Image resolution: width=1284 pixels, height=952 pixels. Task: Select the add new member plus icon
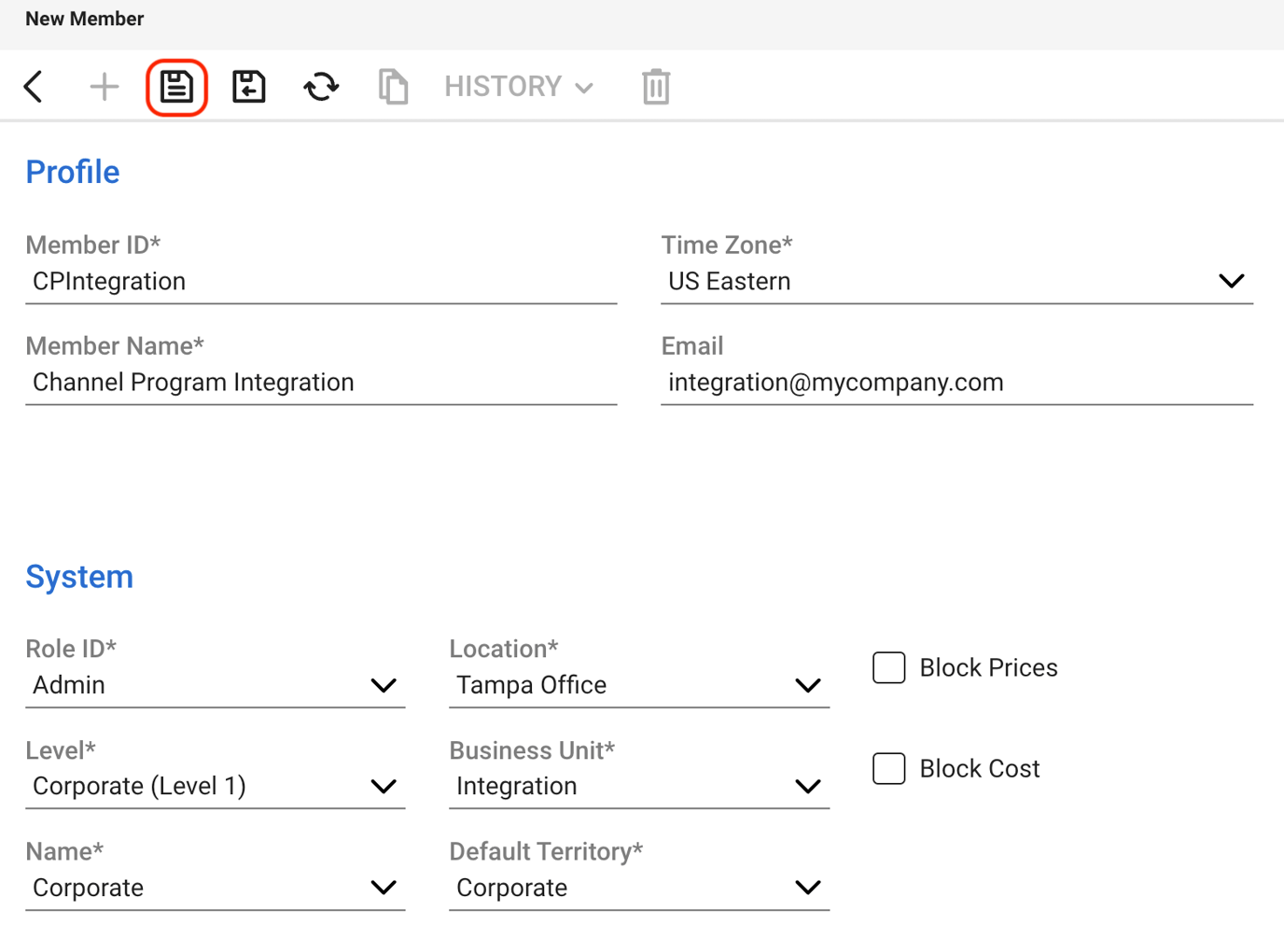tap(104, 86)
